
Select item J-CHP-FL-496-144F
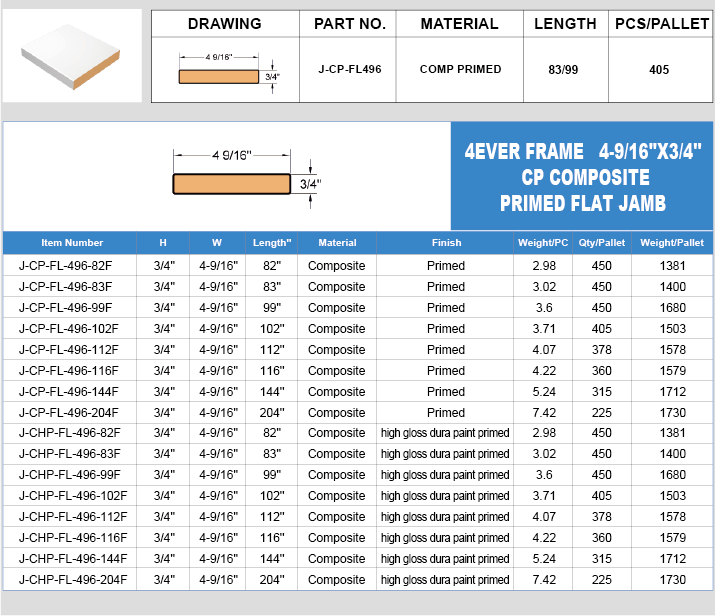click(x=73, y=559)
